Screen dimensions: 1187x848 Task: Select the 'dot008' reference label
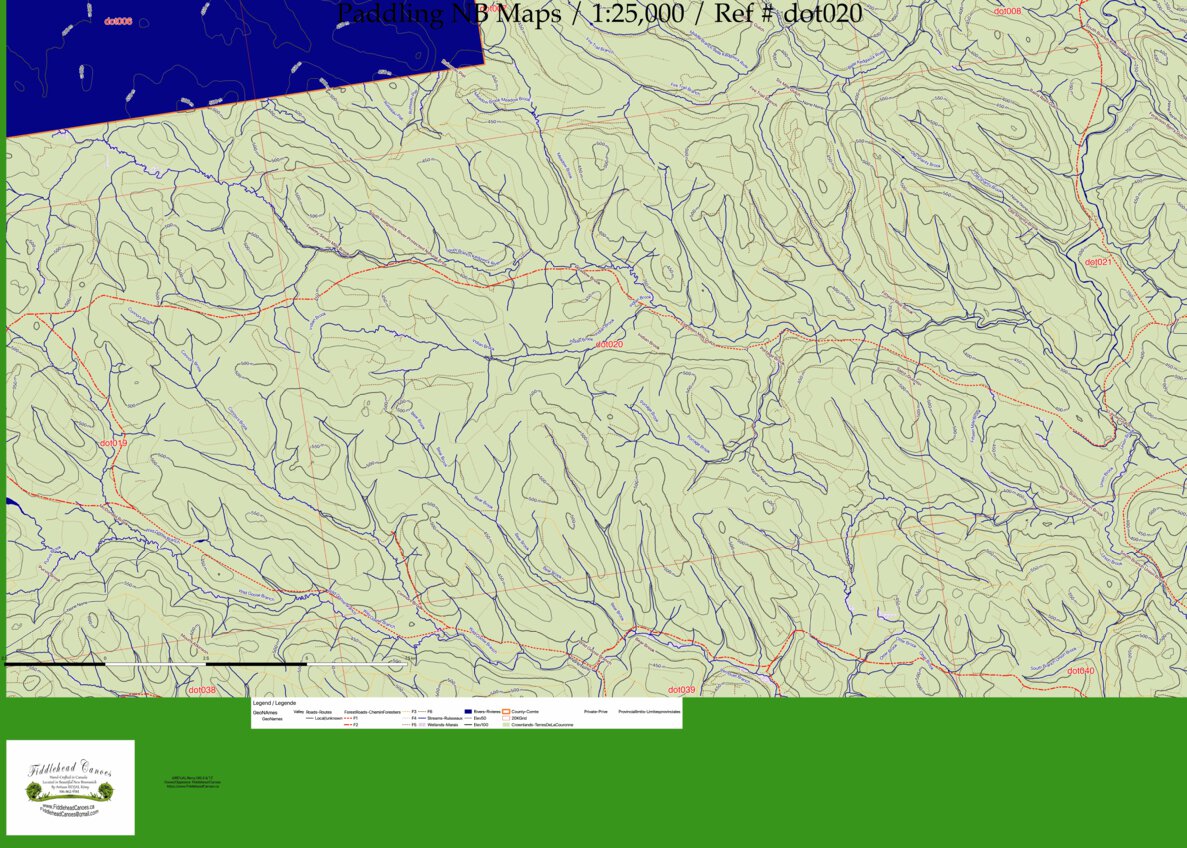[x=1008, y=11]
